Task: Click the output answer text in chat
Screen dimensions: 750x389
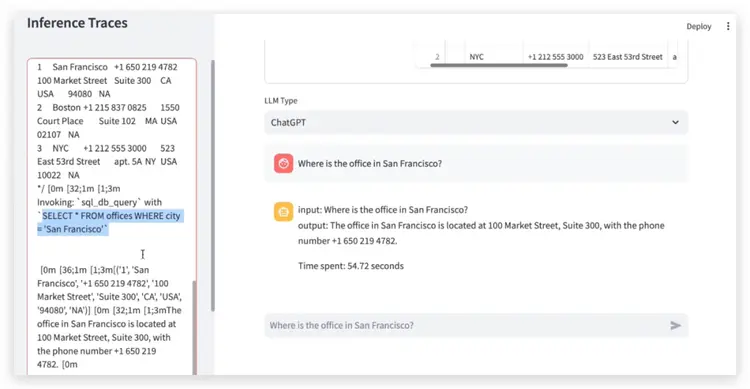Action: click(x=481, y=233)
